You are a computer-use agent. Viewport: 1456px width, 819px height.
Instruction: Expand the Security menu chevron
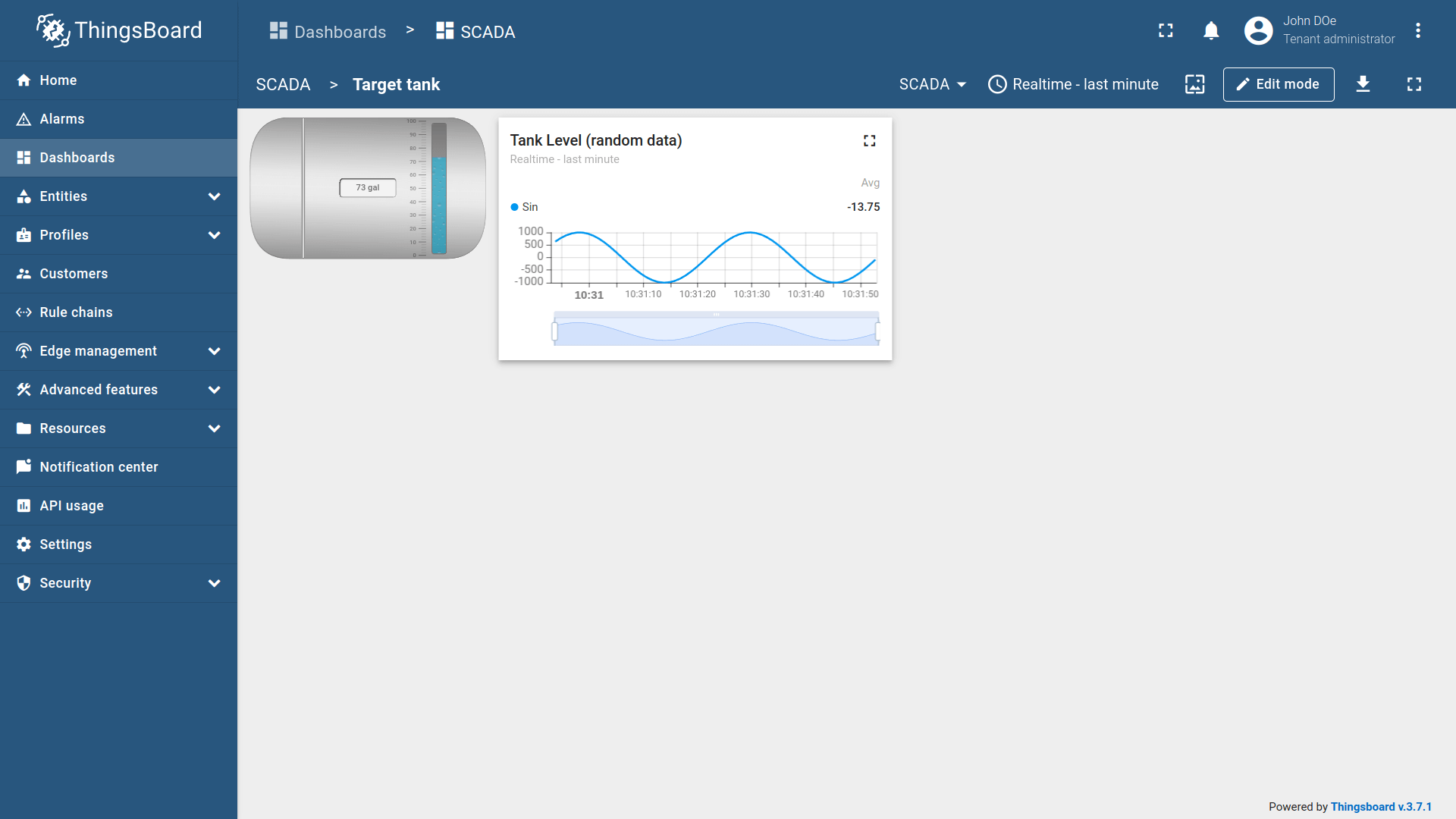pos(214,583)
